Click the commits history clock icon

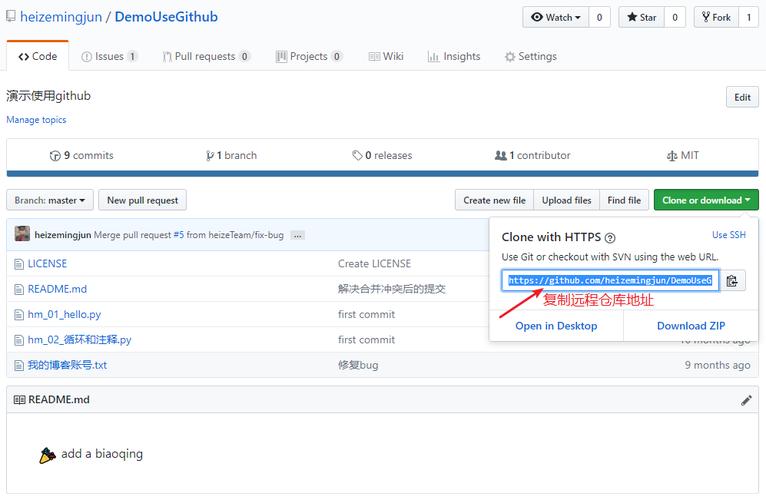tap(55, 156)
